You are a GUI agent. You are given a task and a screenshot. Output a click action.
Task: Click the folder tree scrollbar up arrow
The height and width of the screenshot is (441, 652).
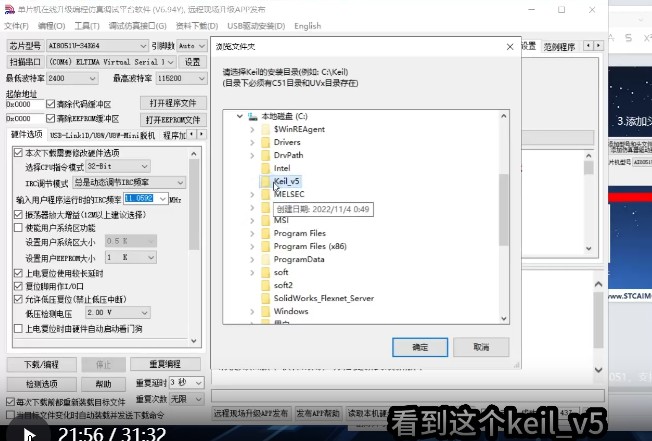coord(504,116)
